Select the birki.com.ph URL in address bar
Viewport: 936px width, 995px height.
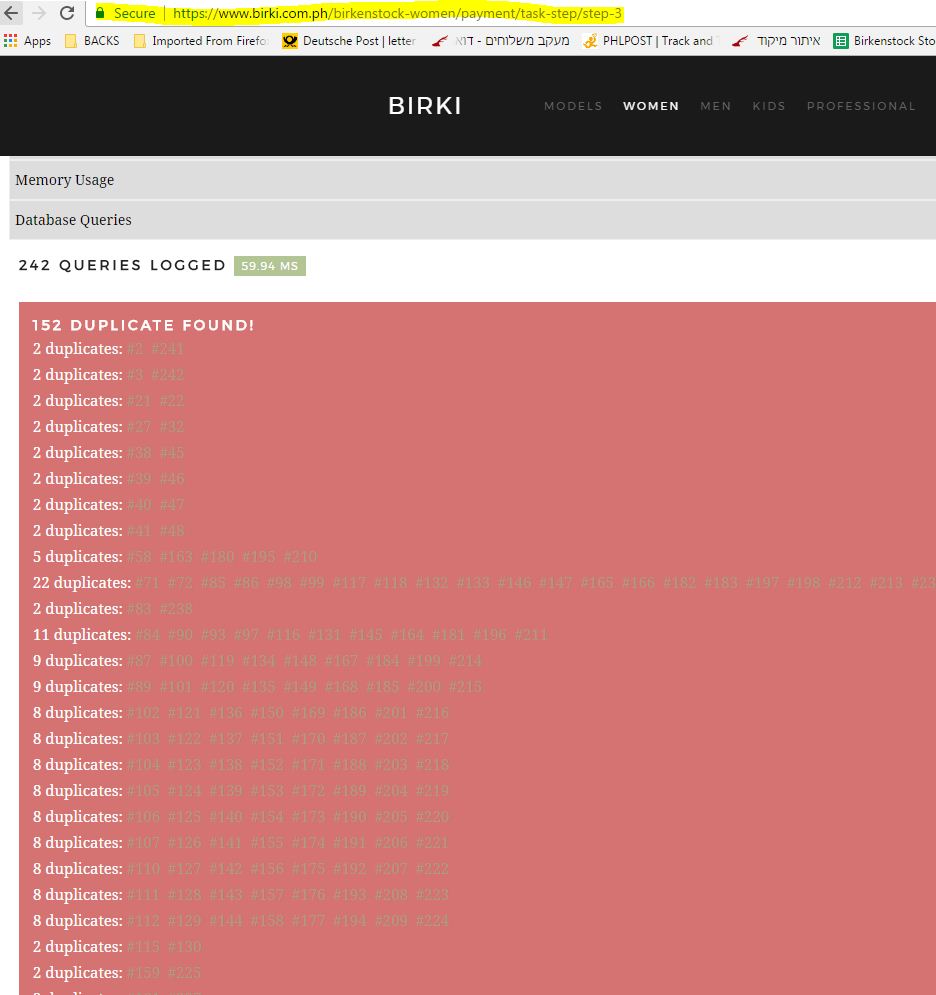click(x=397, y=13)
